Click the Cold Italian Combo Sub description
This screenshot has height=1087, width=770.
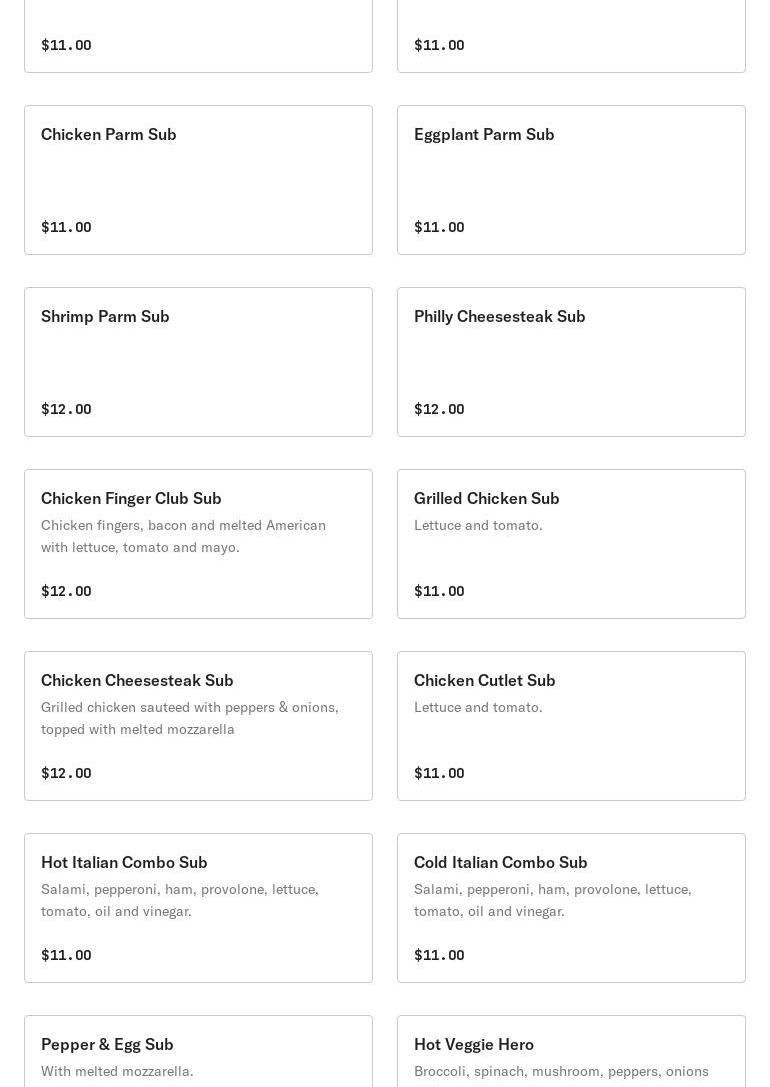(x=552, y=900)
